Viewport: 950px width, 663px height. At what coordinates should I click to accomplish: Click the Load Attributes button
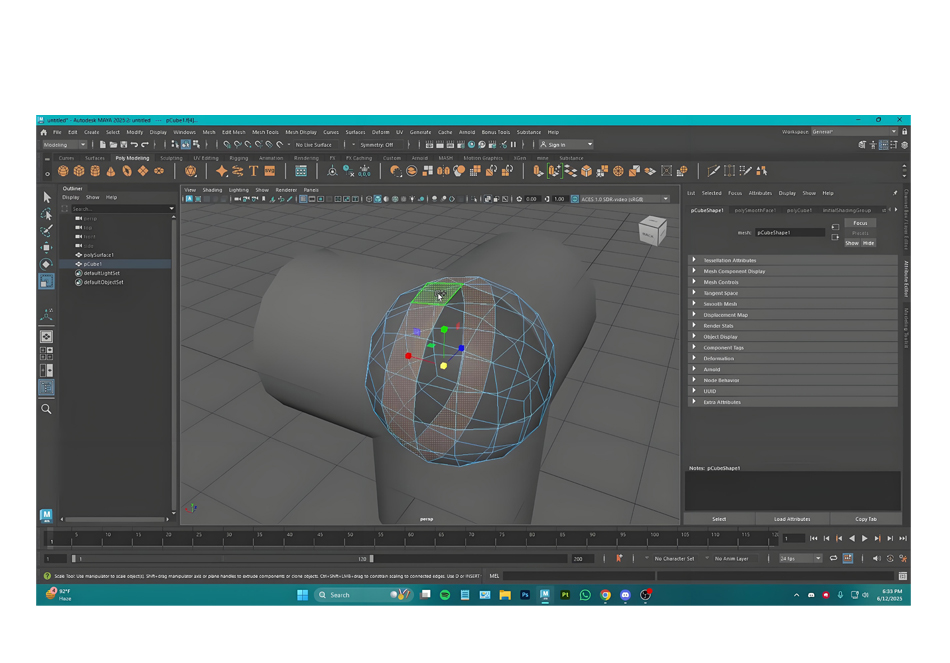coord(792,519)
